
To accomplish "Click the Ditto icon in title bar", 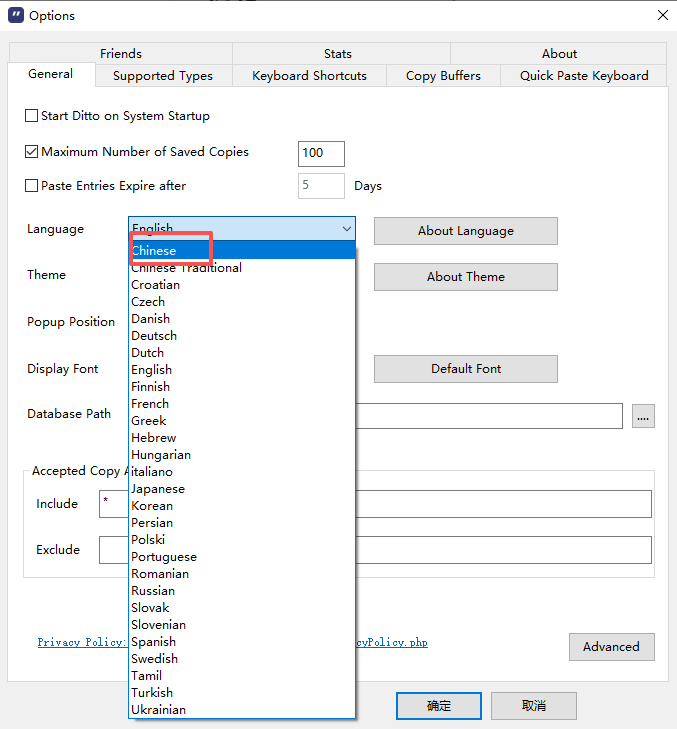I will [16, 15].
